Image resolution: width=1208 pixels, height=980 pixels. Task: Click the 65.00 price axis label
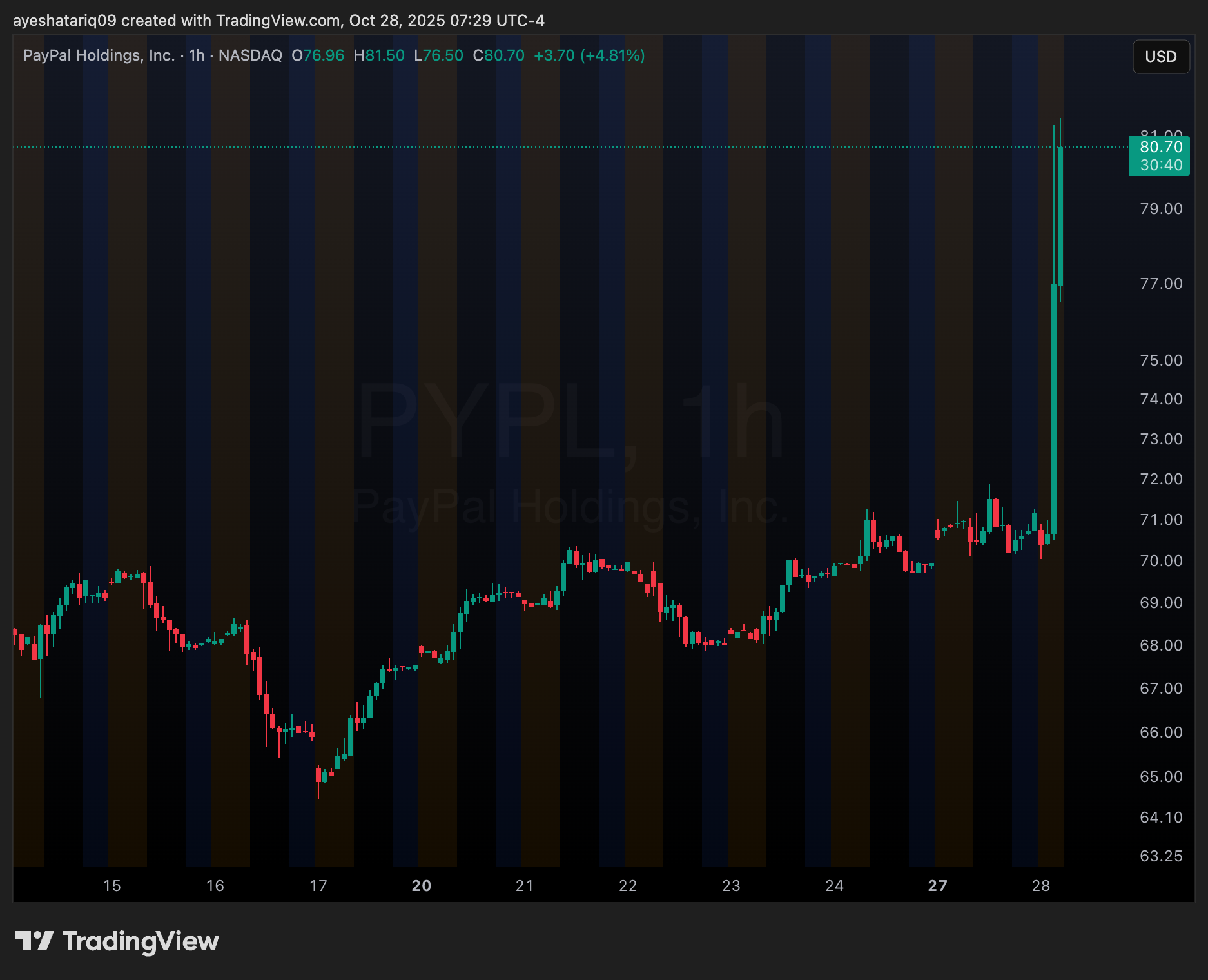point(1161,777)
